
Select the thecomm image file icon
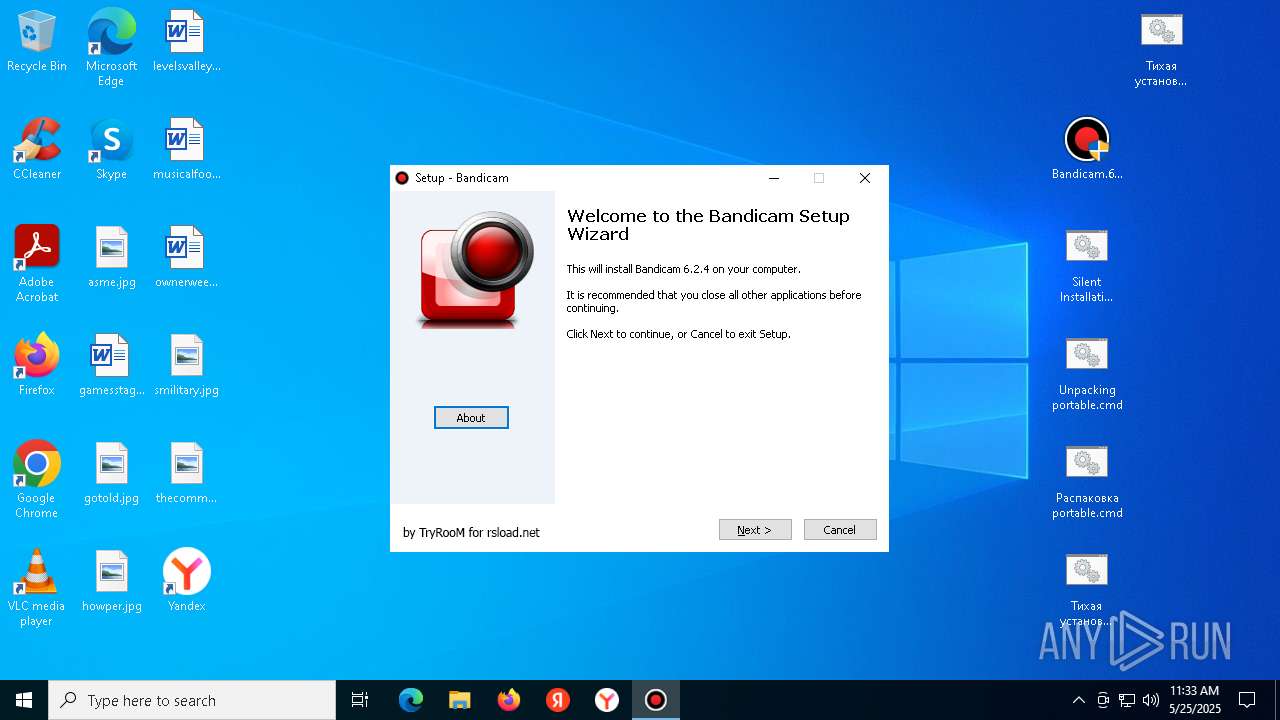click(x=186, y=474)
